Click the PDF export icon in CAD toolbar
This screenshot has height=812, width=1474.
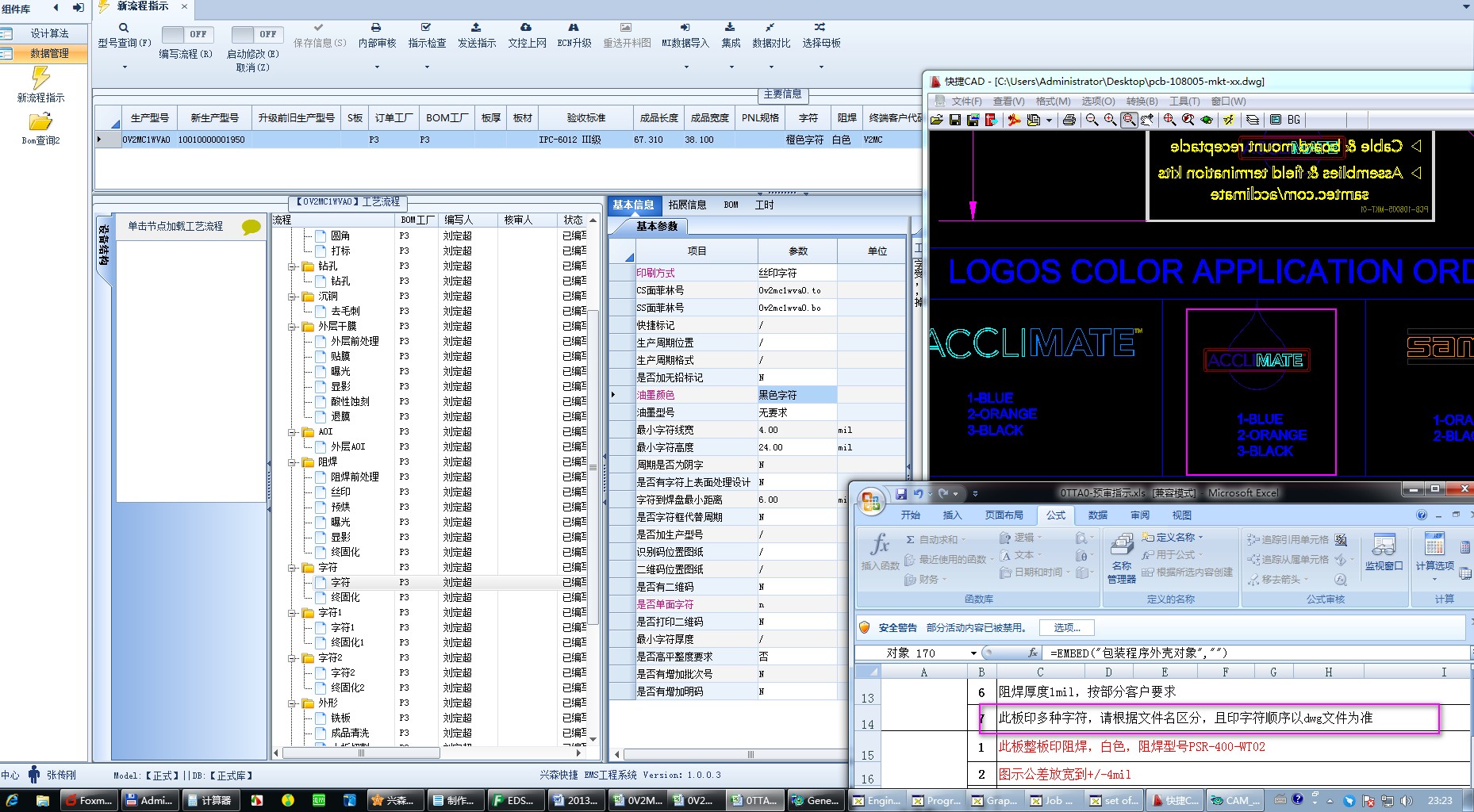tap(1014, 120)
